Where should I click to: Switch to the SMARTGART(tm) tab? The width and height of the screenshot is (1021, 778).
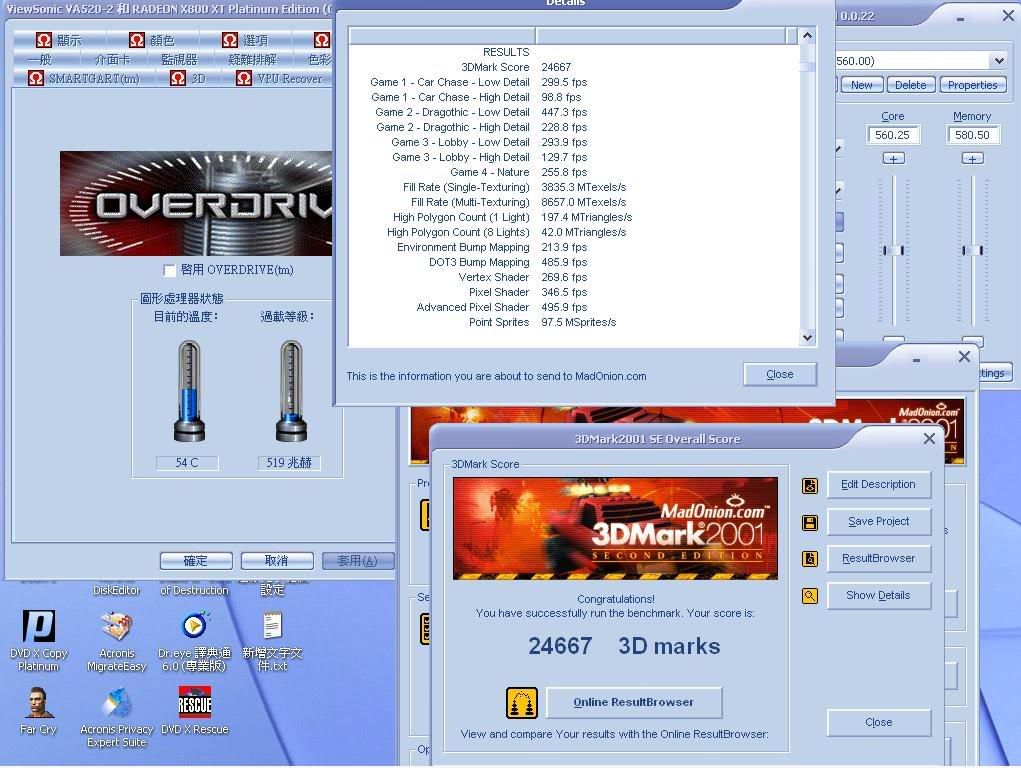[x=84, y=78]
